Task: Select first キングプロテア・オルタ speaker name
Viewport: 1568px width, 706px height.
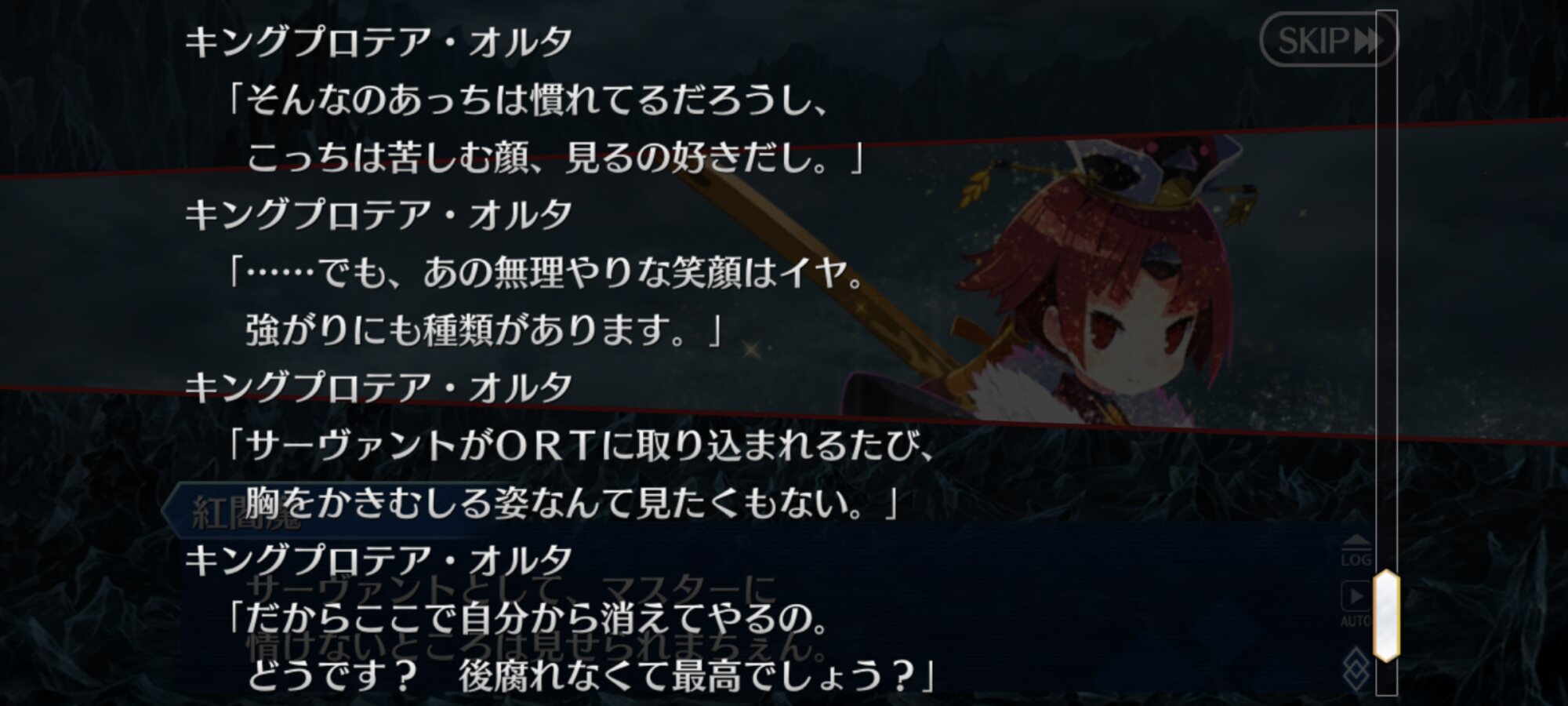Action: [379, 42]
